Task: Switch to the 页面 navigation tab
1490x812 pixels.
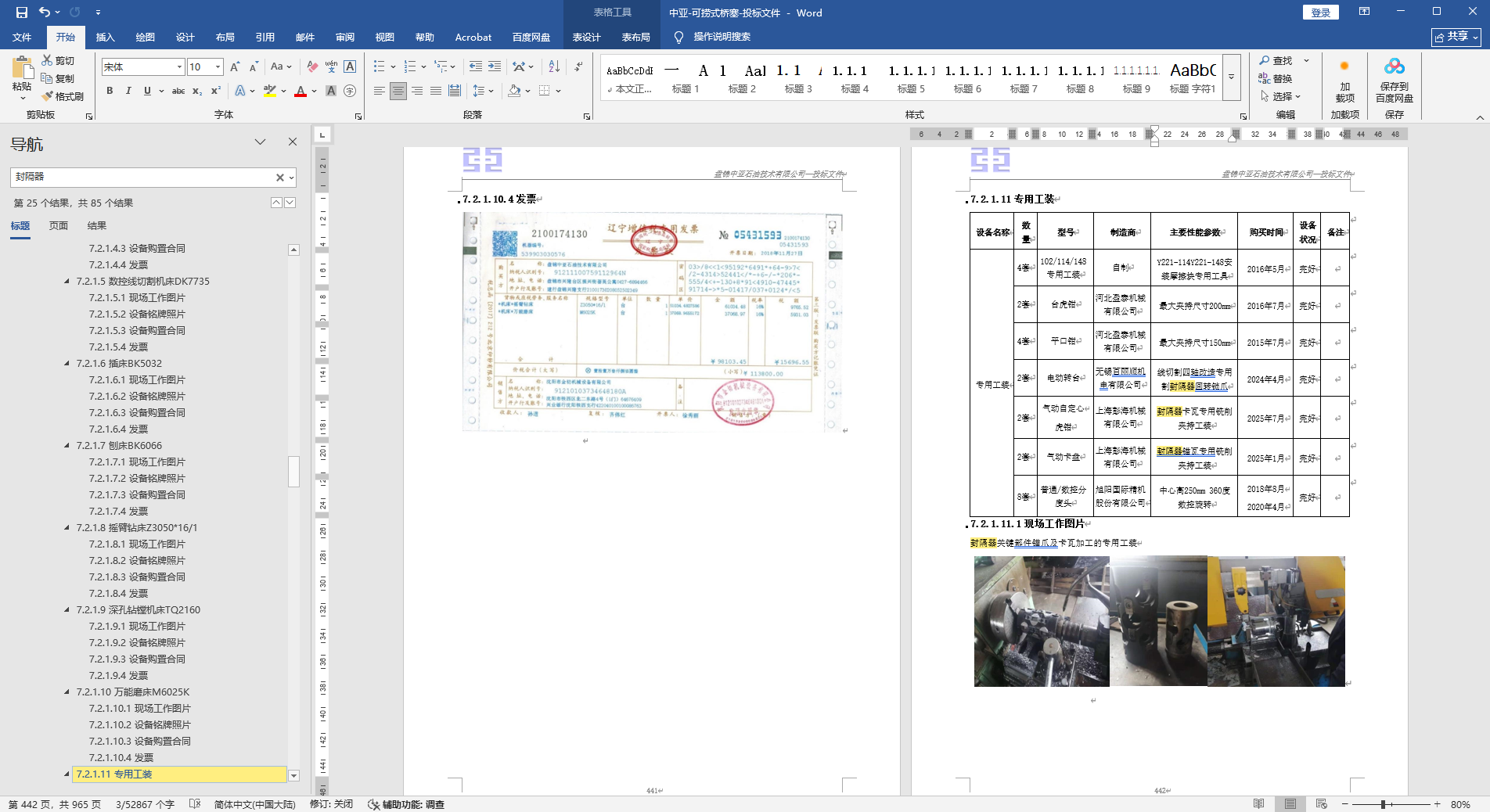Action: click(x=59, y=225)
